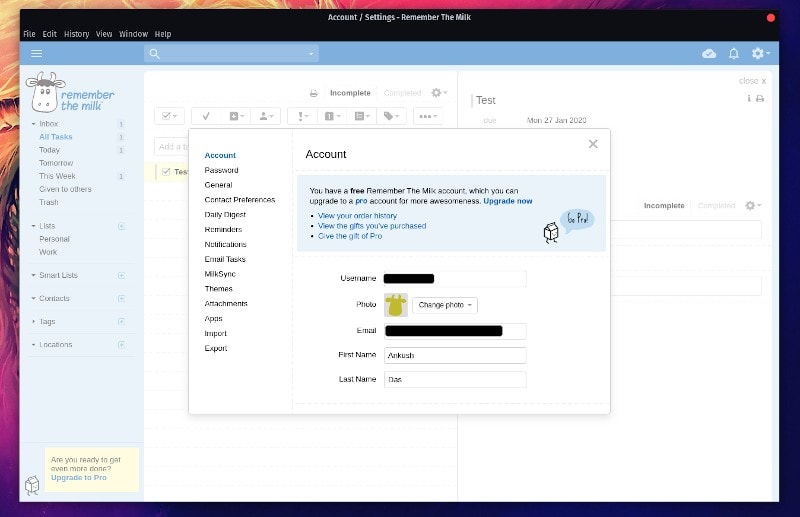This screenshot has width=800, height=517.
Task: Click the complete task checkmark button
Action: 206,116
